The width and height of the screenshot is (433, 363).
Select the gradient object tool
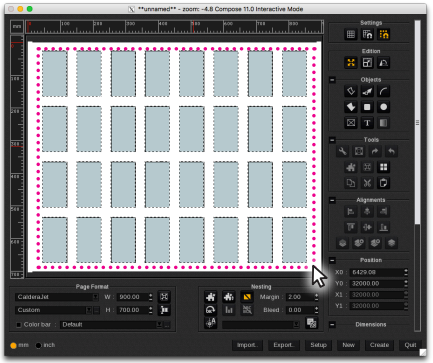(384, 123)
